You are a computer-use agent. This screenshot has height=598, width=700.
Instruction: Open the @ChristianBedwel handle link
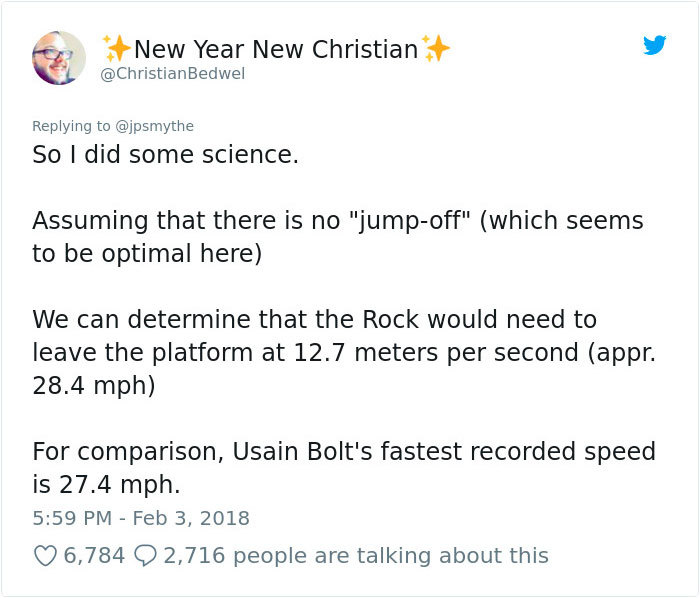pos(173,74)
